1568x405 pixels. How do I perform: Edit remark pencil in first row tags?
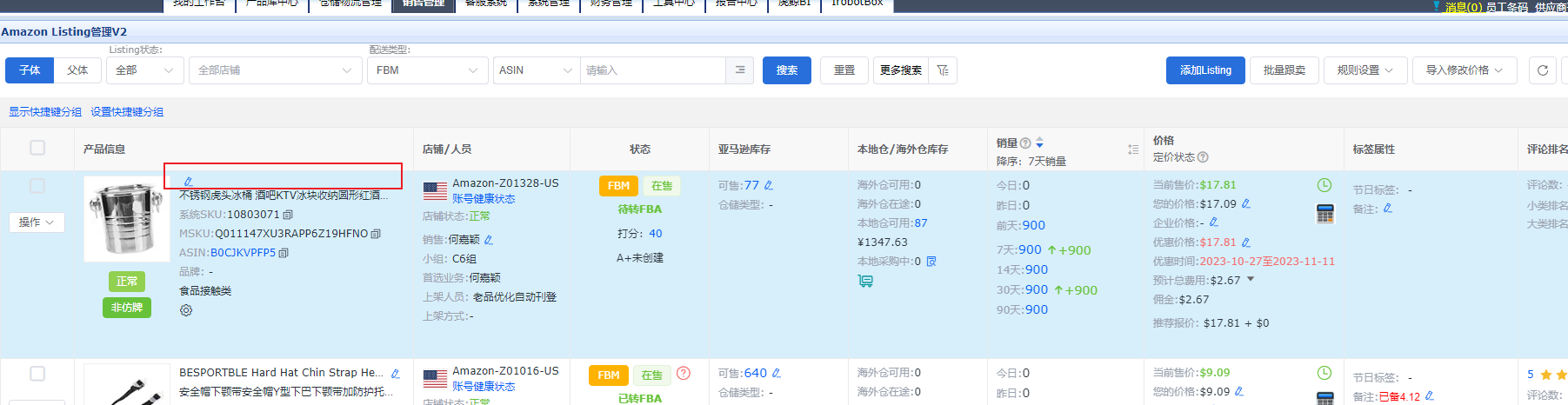[1388, 209]
